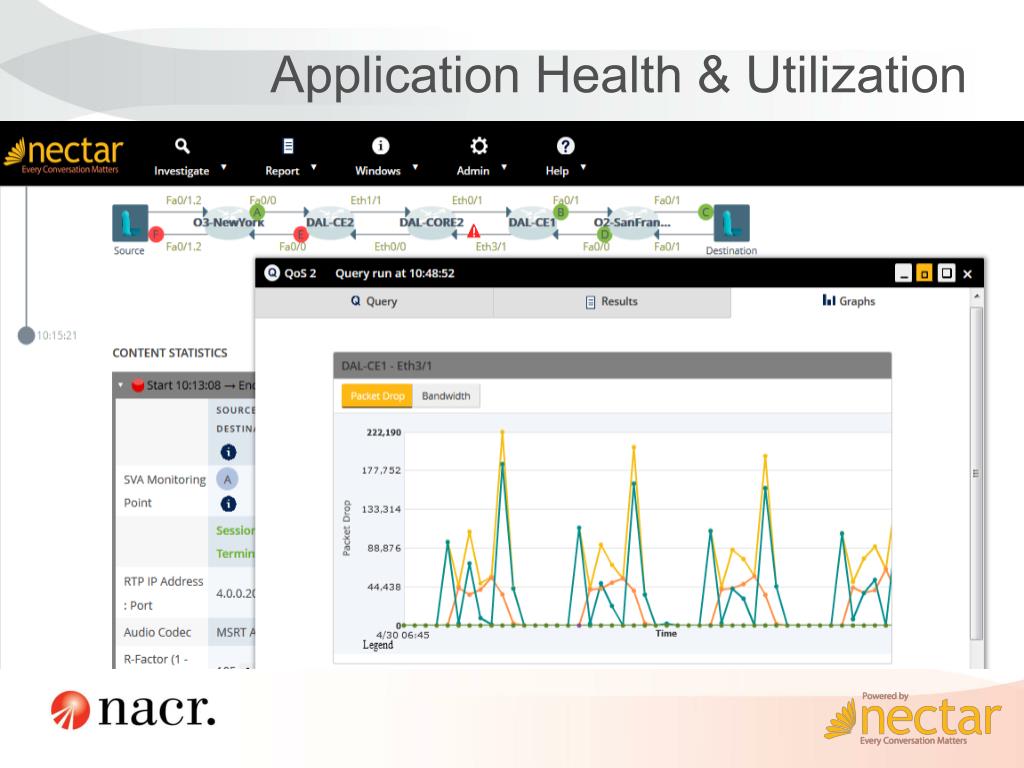This screenshot has width=1024, height=768.
Task: Click the CONTENT STATISTICS heading
Action: (x=170, y=353)
